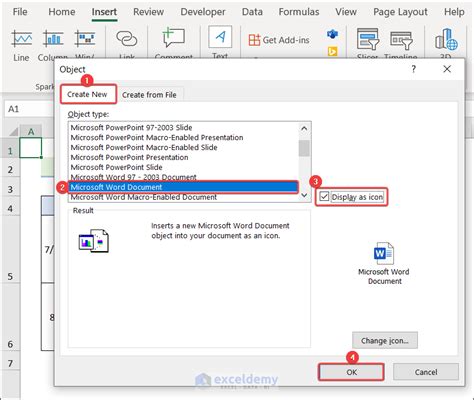The height and width of the screenshot is (400, 474).
Task: Switch to Create from File tab
Action: pyautogui.click(x=149, y=95)
